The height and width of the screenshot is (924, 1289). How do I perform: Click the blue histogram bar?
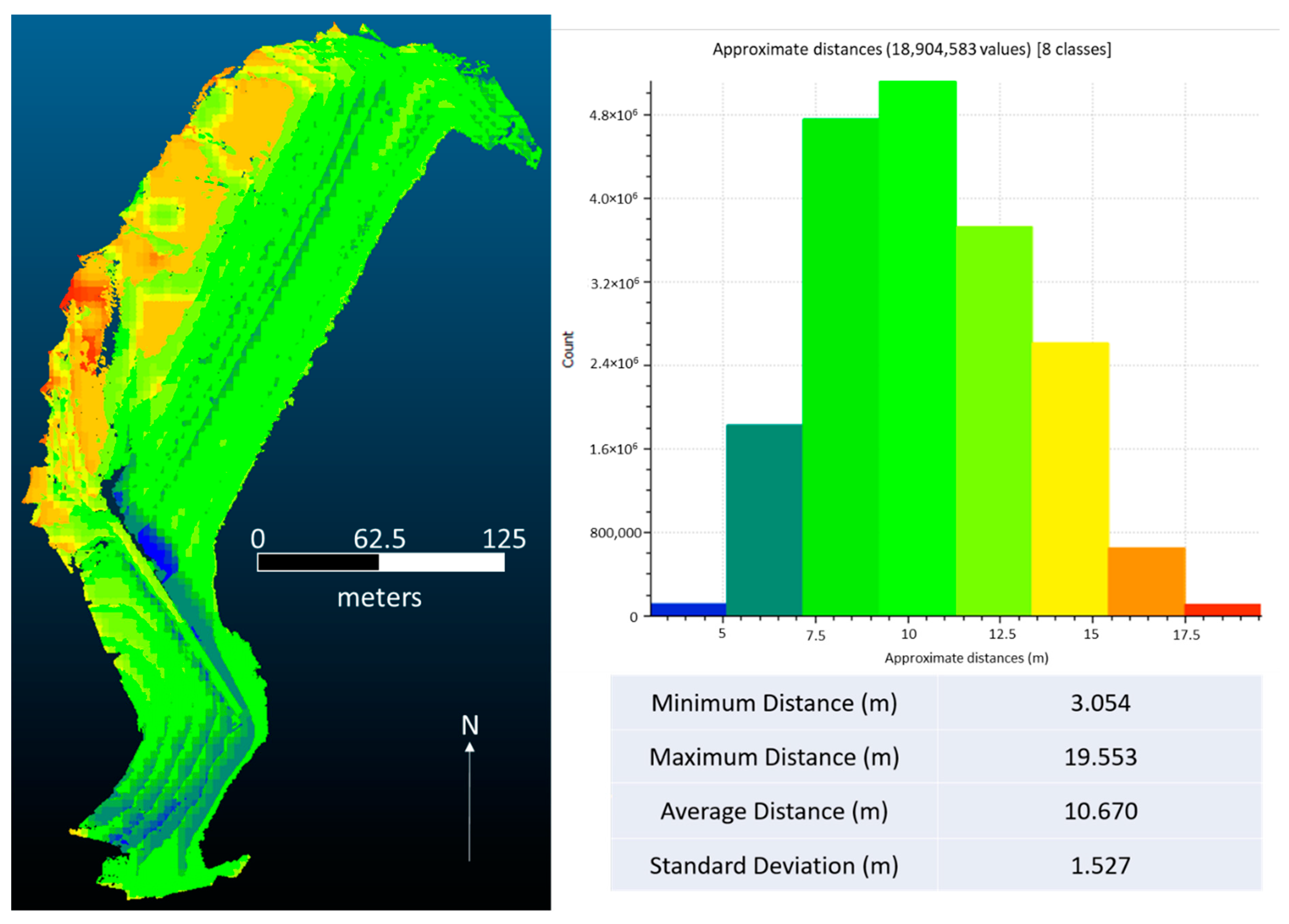688,610
